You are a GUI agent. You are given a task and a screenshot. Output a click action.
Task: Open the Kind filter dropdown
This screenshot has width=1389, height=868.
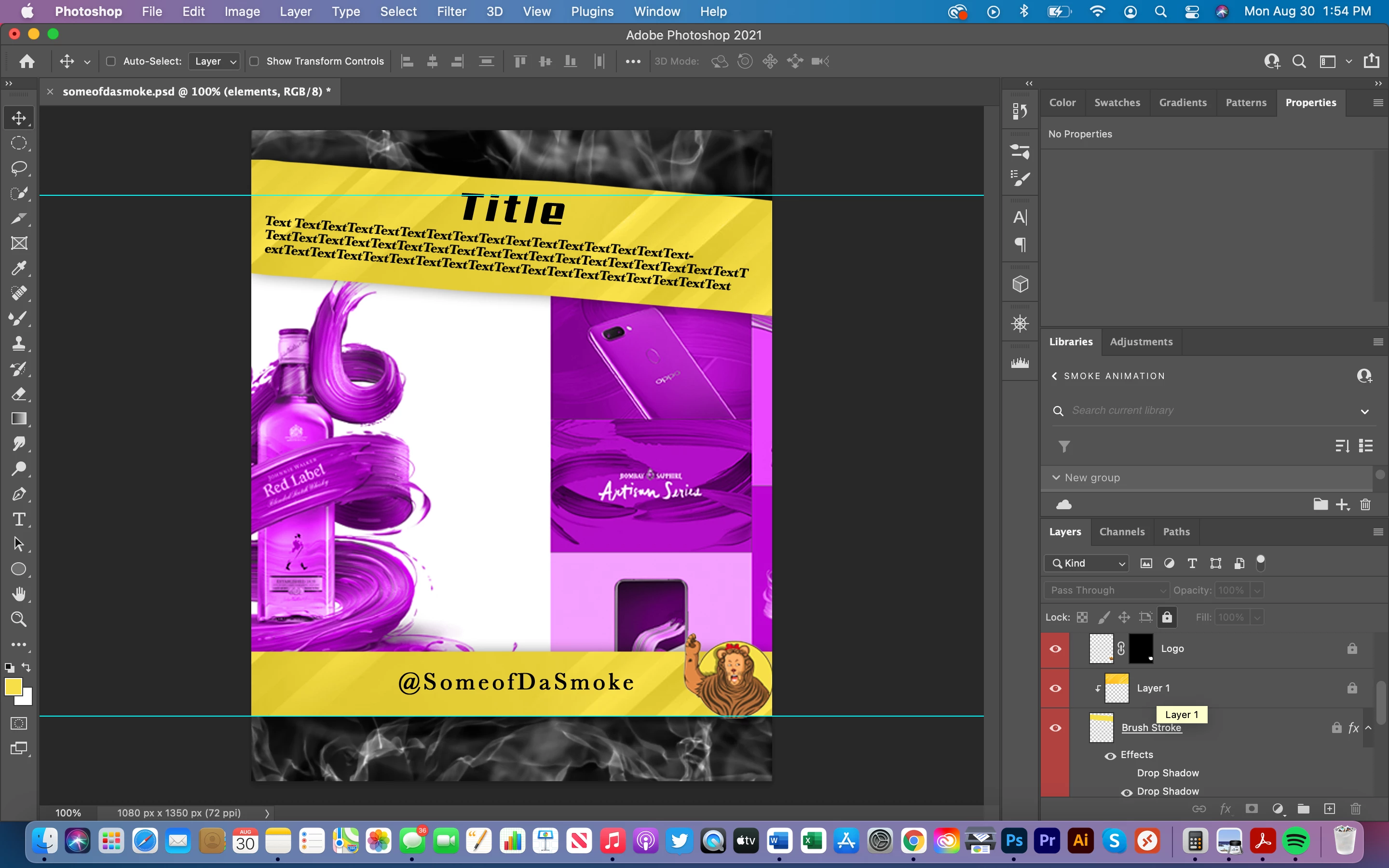coord(1087,563)
